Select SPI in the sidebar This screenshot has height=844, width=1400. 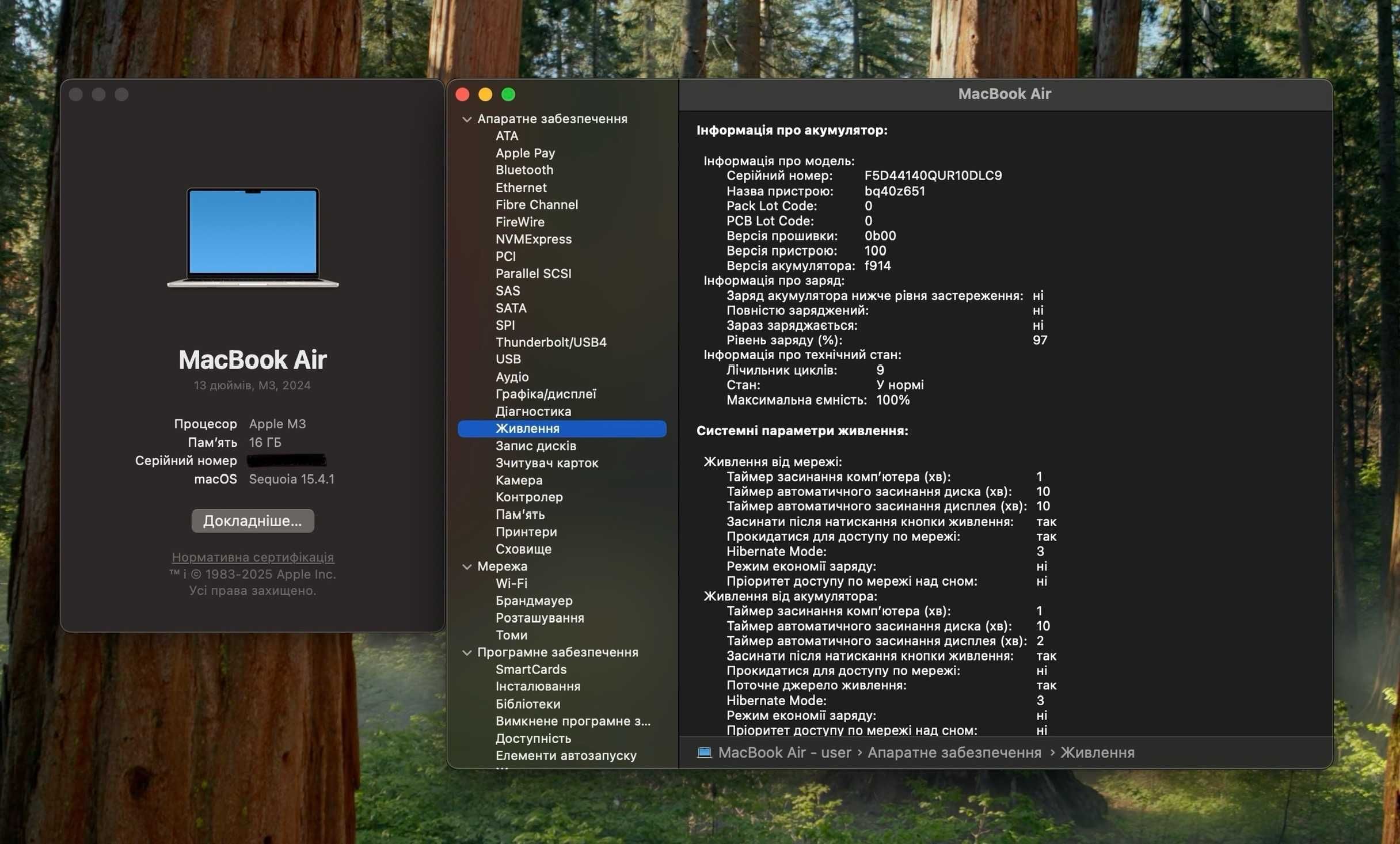505,325
